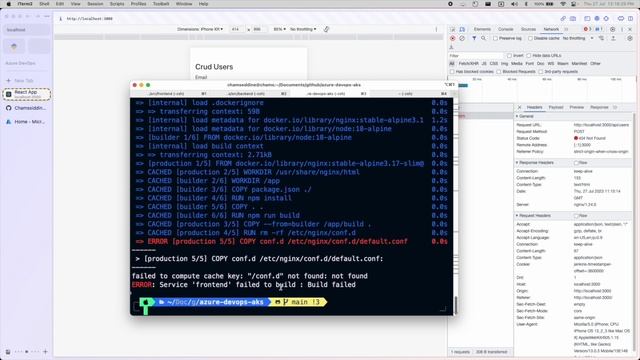Switch to the Console tab in DevTools

tap(505, 29)
